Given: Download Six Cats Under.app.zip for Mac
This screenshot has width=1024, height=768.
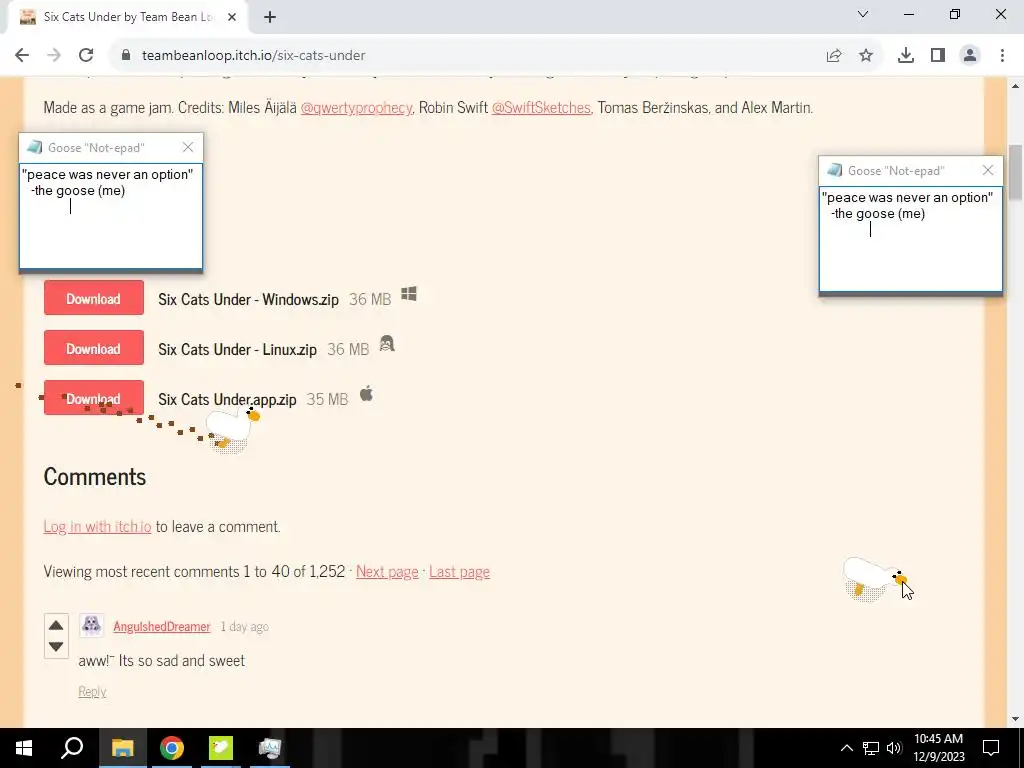Looking at the screenshot, I should click(93, 398).
